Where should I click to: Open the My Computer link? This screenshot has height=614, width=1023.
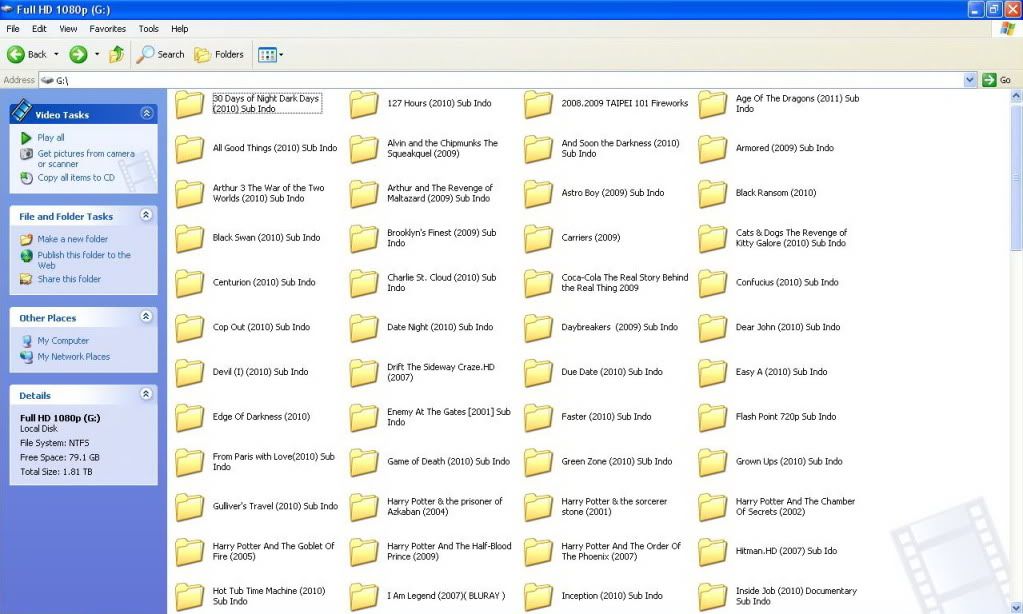click(63, 341)
